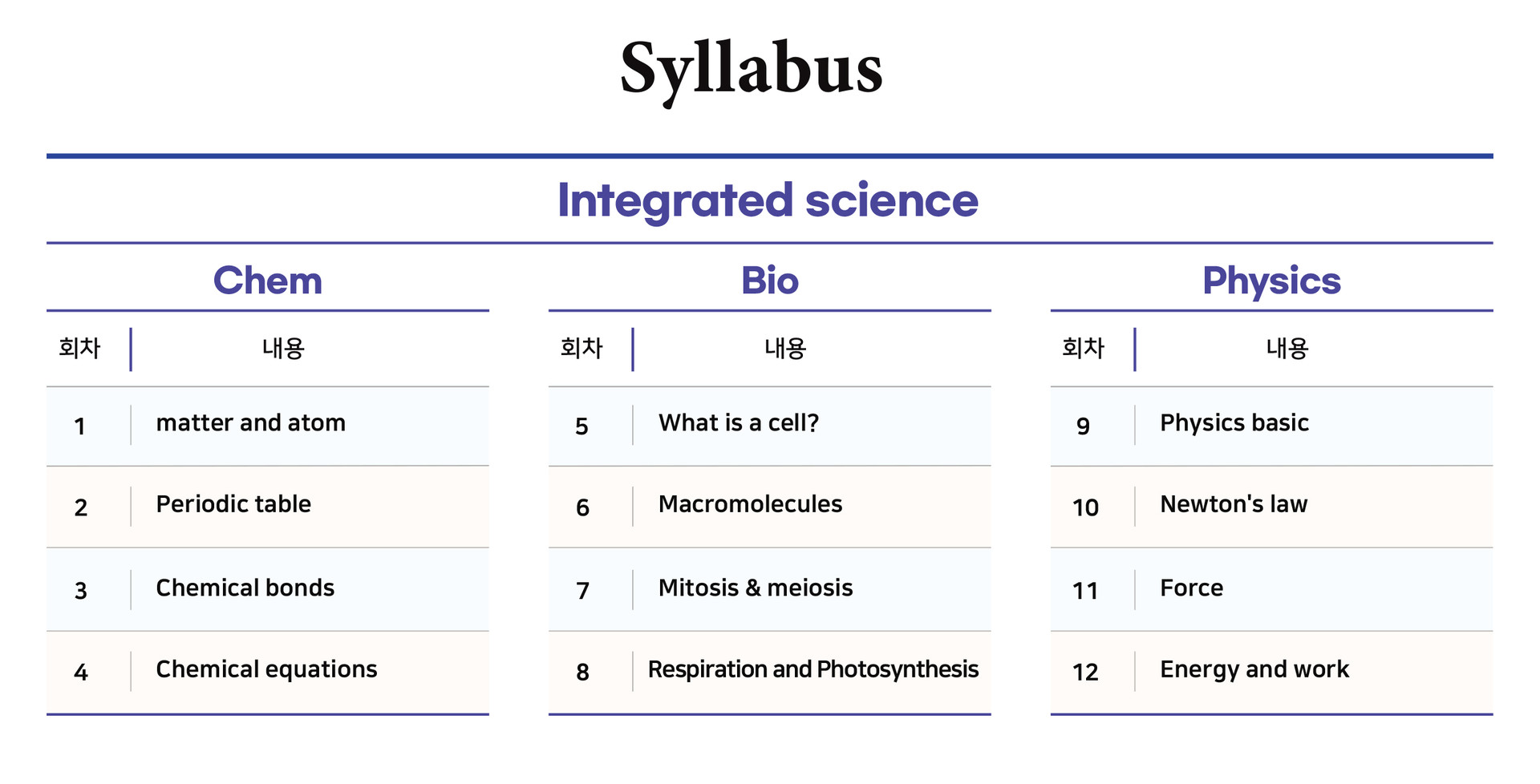Click the Physics column header
1540x784 pixels.
(1271, 281)
